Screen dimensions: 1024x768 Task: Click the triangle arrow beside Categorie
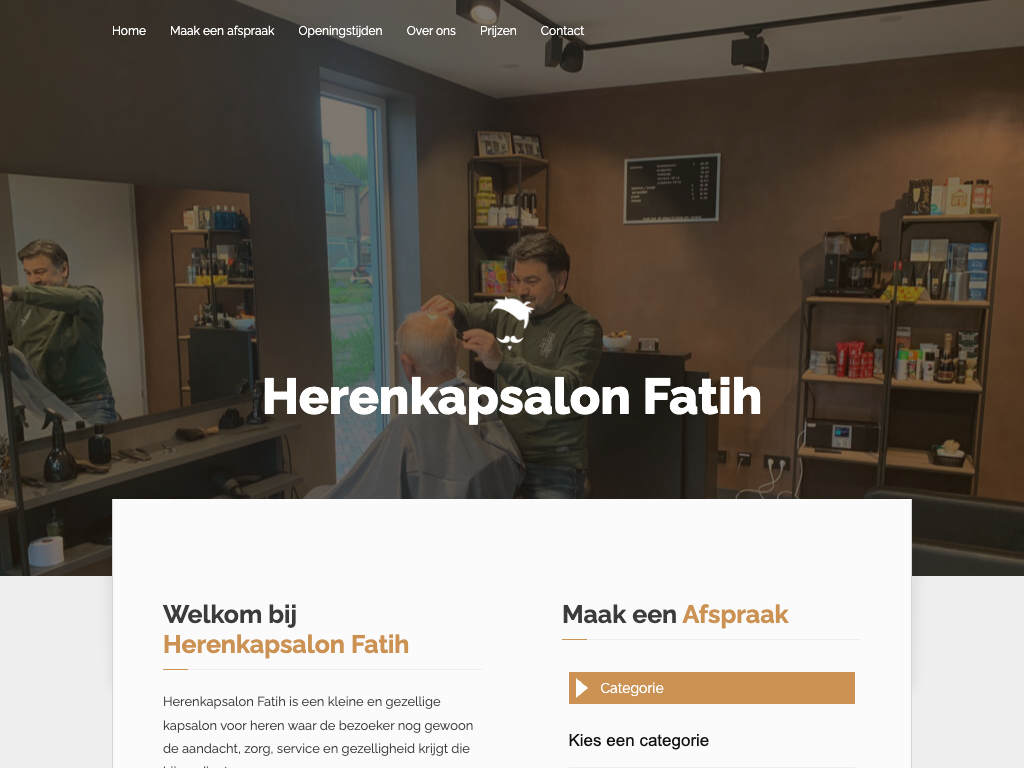pos(581,688)
